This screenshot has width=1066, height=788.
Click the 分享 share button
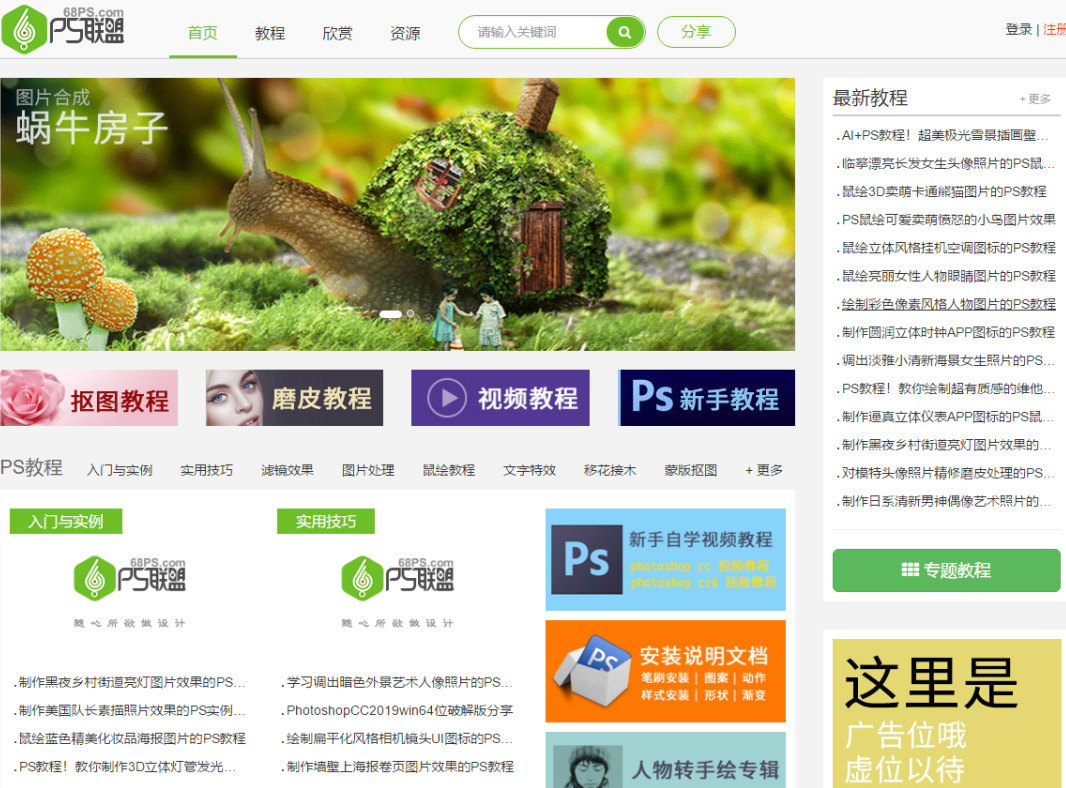point(696,32)
